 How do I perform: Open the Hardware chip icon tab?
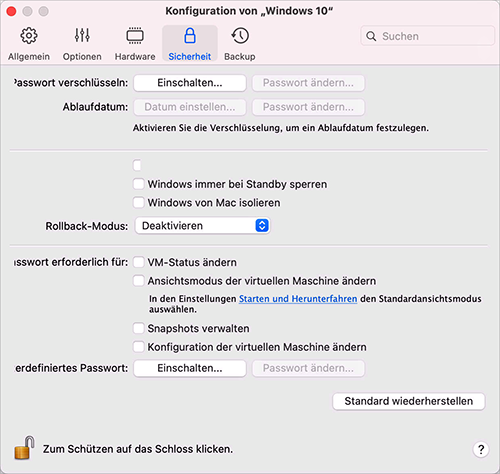click(x=135, y=44)
